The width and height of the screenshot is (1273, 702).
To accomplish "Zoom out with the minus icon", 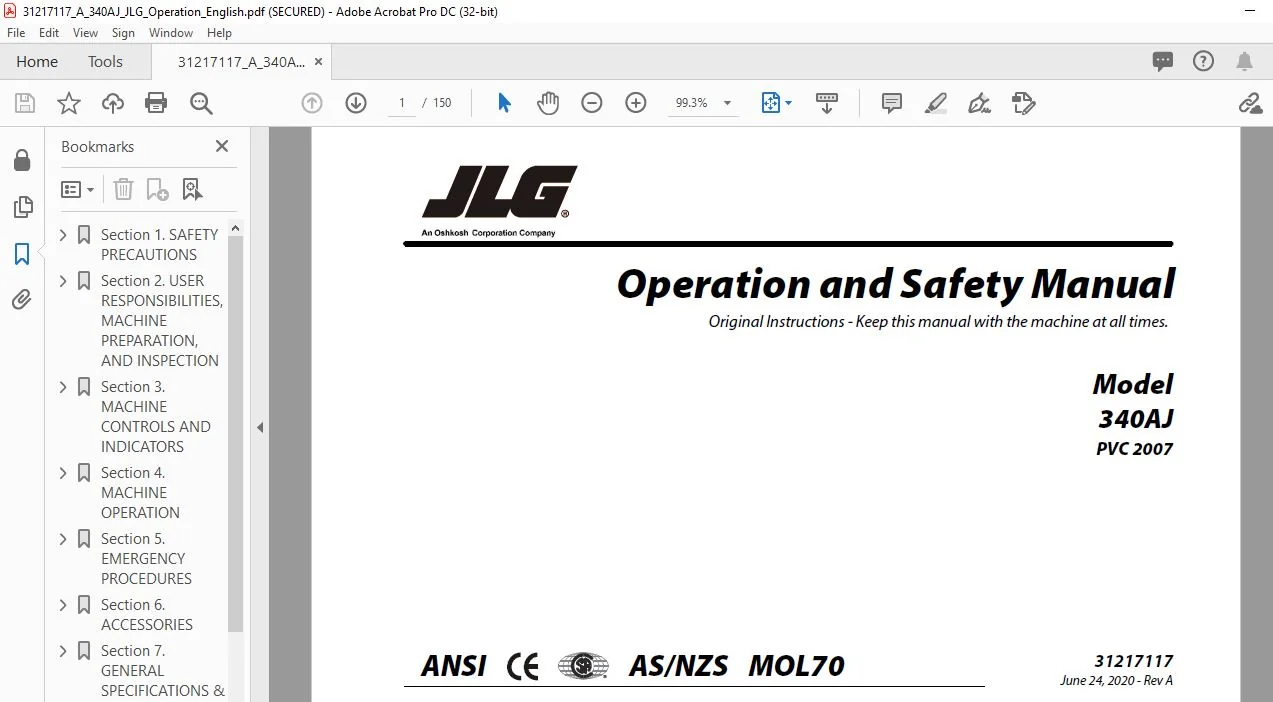I will coord(592,103).
